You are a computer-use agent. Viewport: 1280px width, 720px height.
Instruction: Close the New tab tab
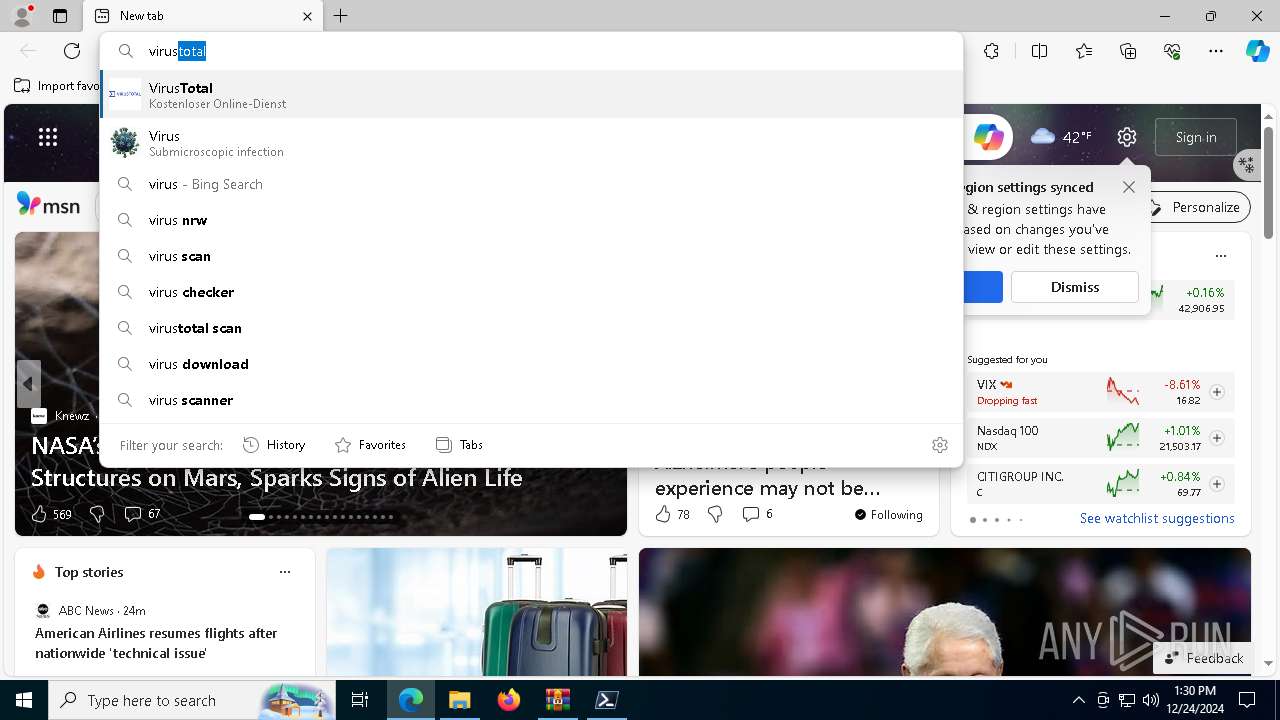coord(307,16)
